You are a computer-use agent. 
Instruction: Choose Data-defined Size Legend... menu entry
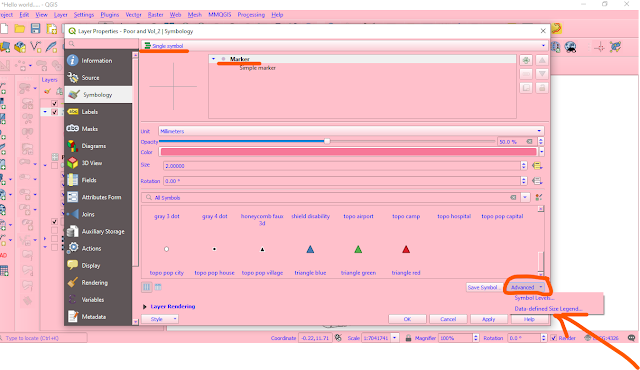[548, 309]
